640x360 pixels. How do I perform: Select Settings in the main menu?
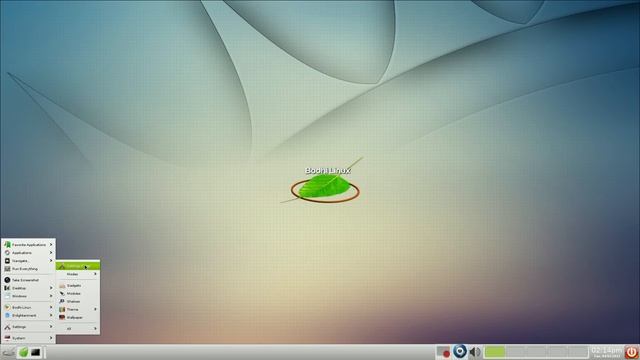pos(29,327)
